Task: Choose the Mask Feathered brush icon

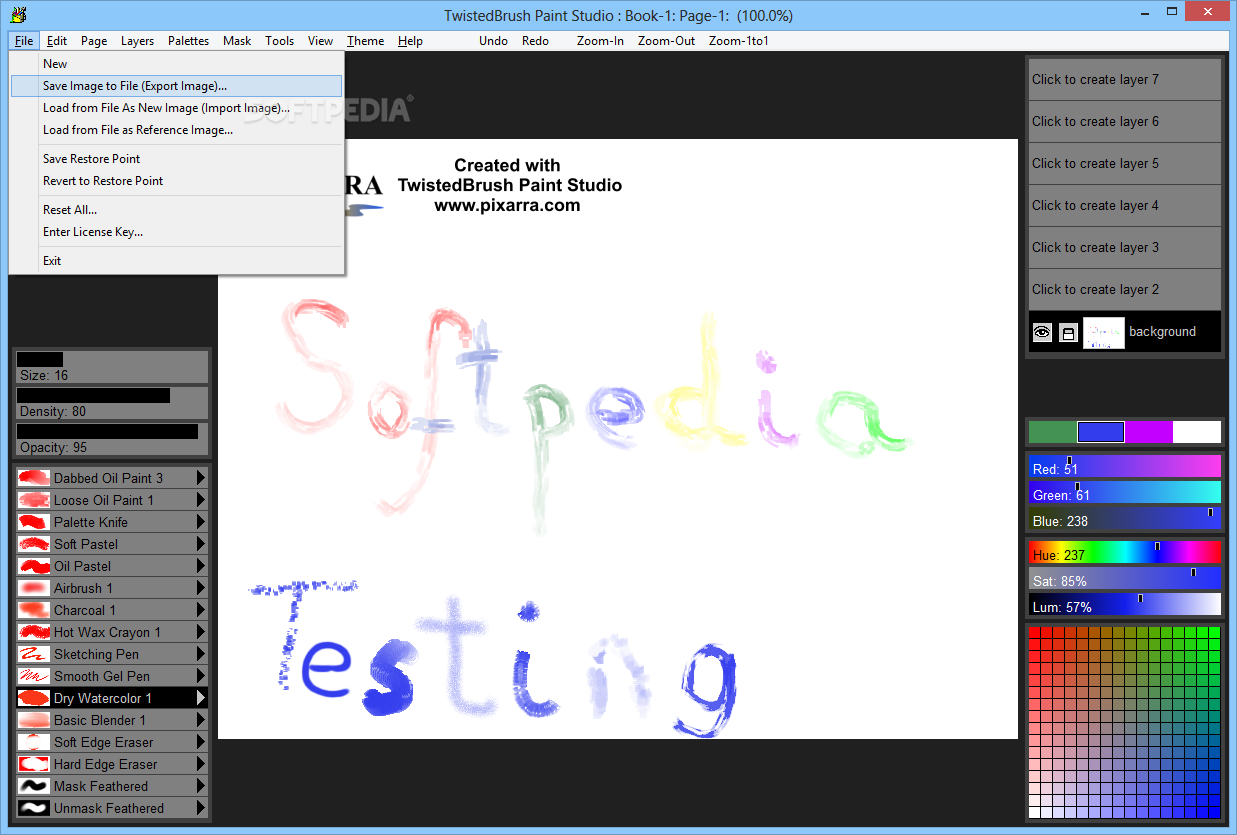Action: point(34,786)
